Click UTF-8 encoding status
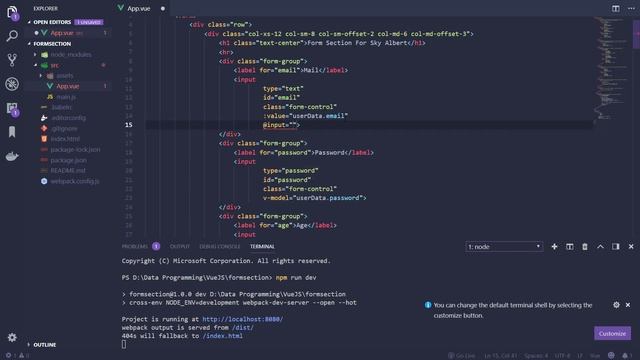This screenshot has height=360, width=640. [562, 356]
